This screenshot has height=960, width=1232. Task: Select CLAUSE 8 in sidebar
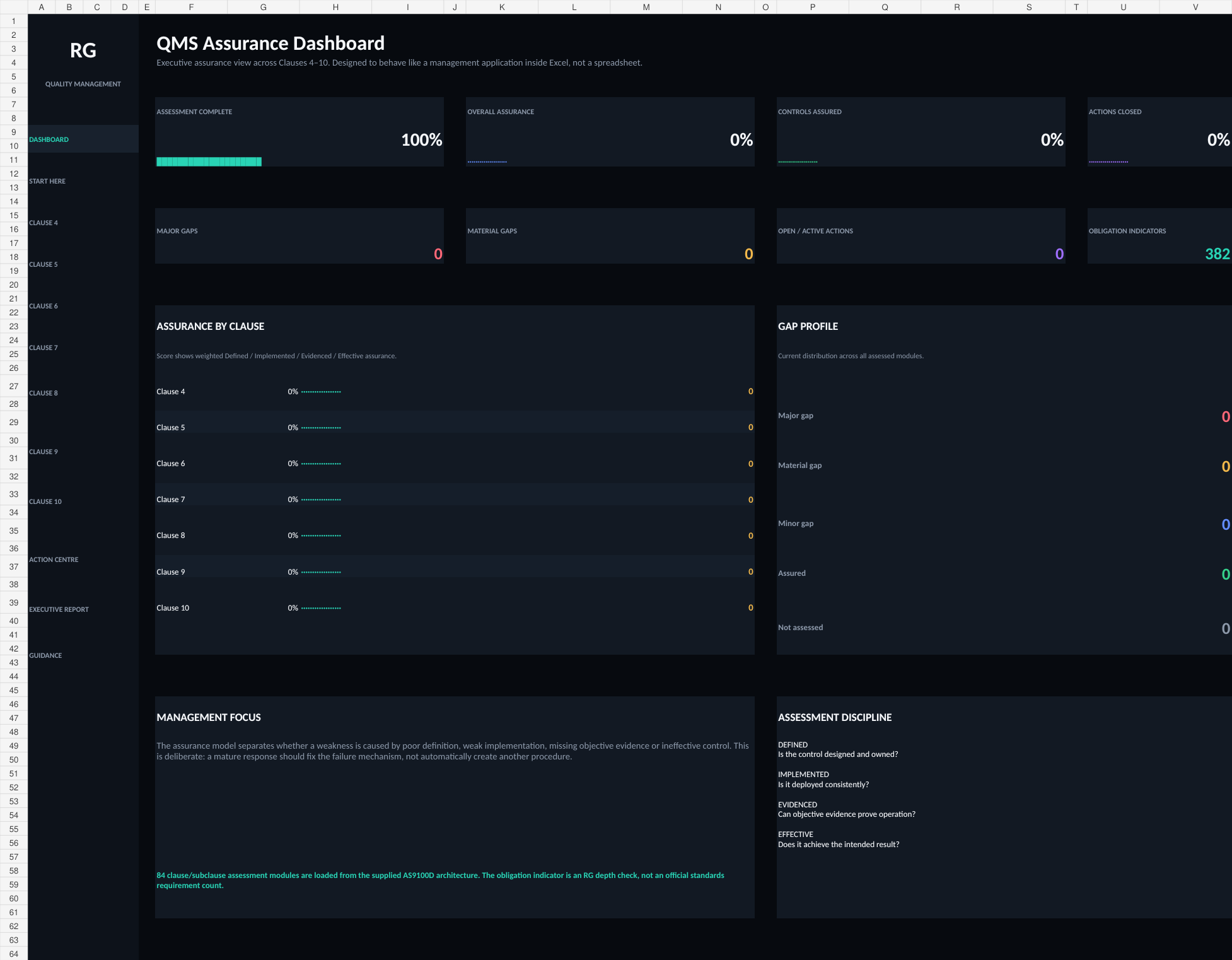(44, 393)
